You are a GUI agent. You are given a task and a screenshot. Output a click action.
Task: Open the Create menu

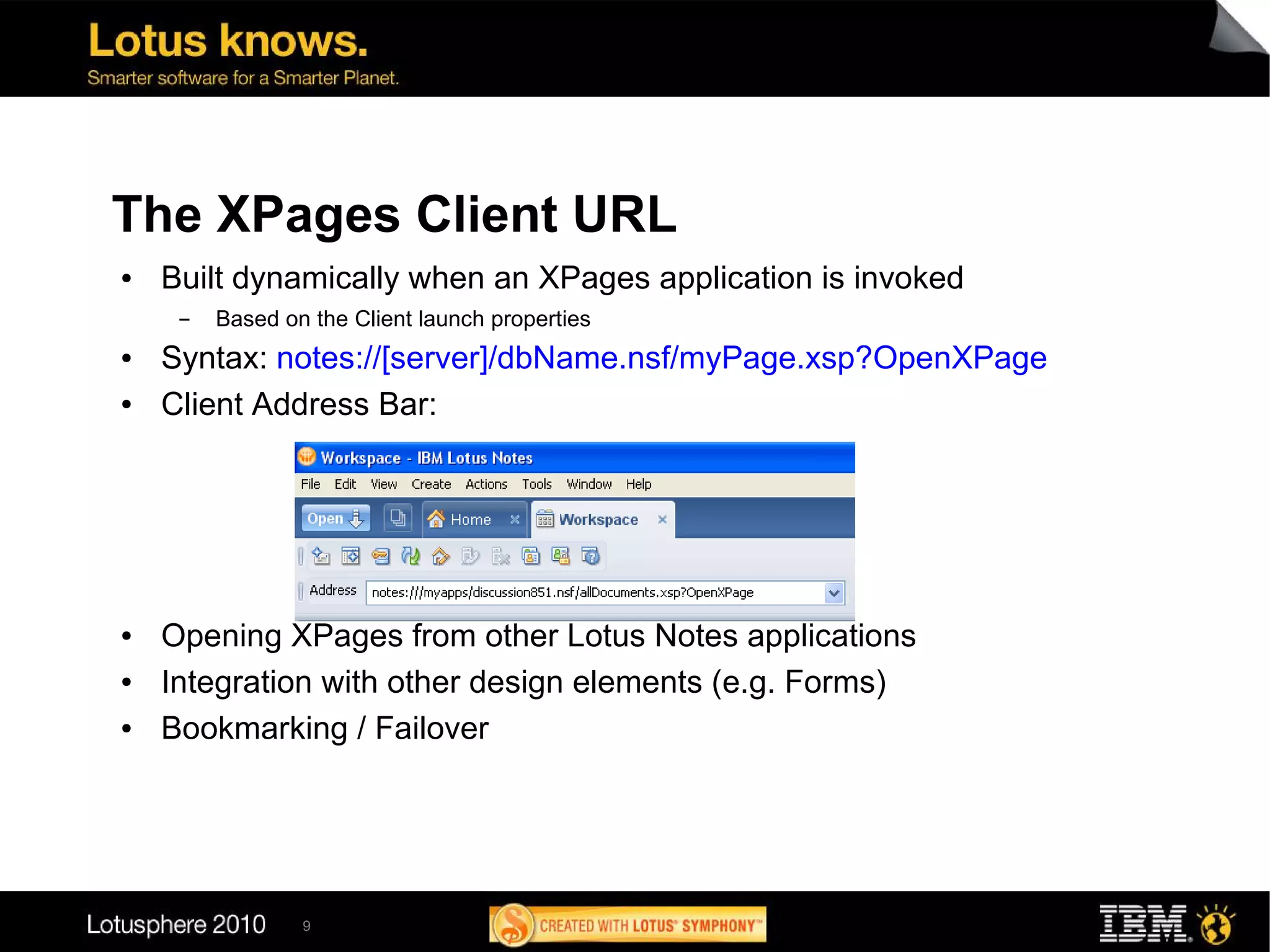(432, 484)
